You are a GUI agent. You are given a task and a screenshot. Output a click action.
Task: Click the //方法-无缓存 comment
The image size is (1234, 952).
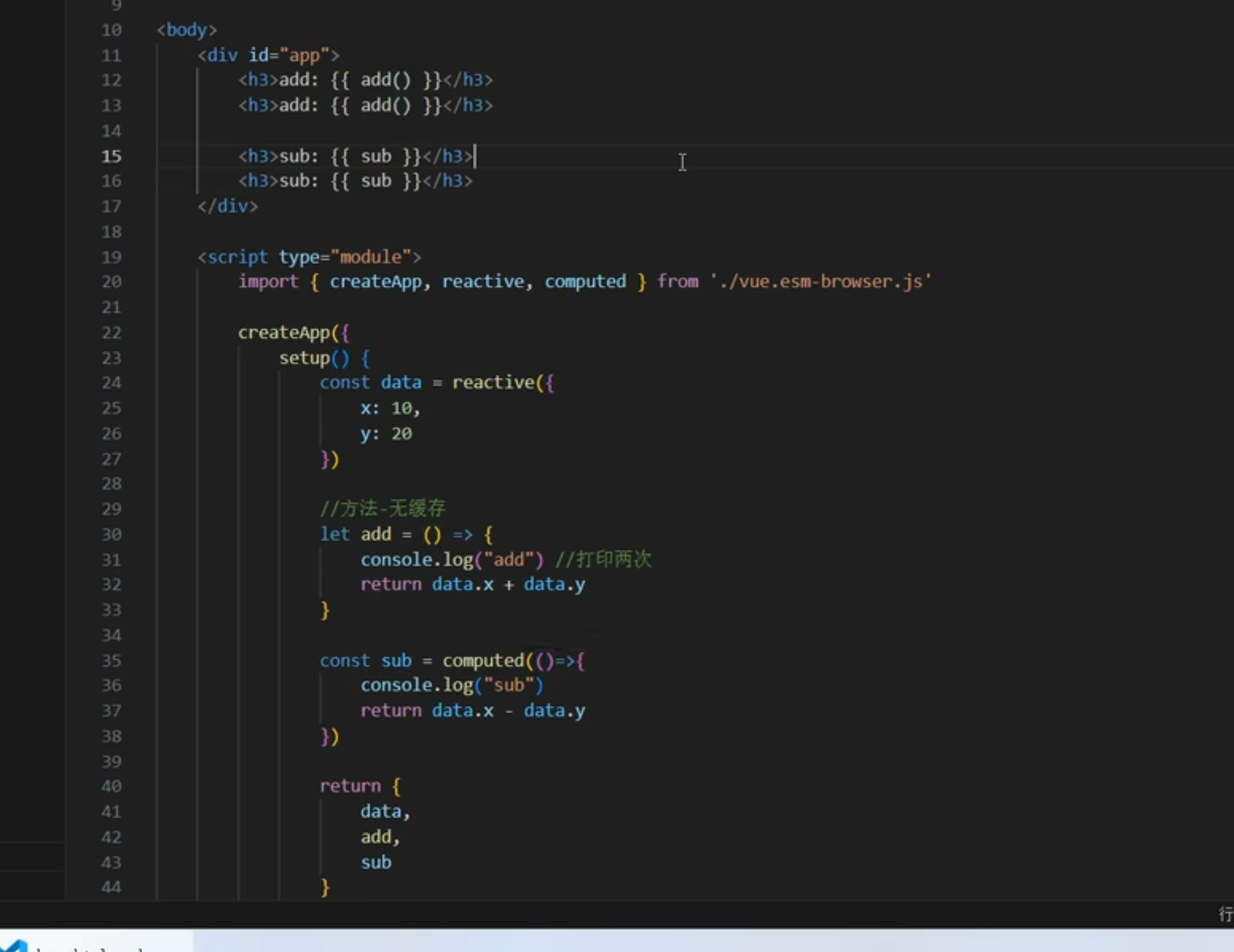(x=382, y=508)
